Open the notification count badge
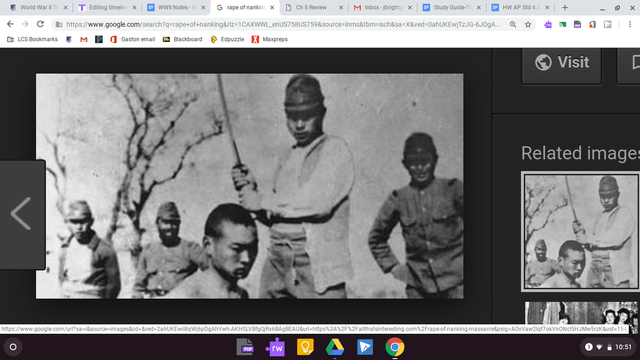The height and width of the screenshot is (360, 640). pyautogui.click(x=589, y=347)
